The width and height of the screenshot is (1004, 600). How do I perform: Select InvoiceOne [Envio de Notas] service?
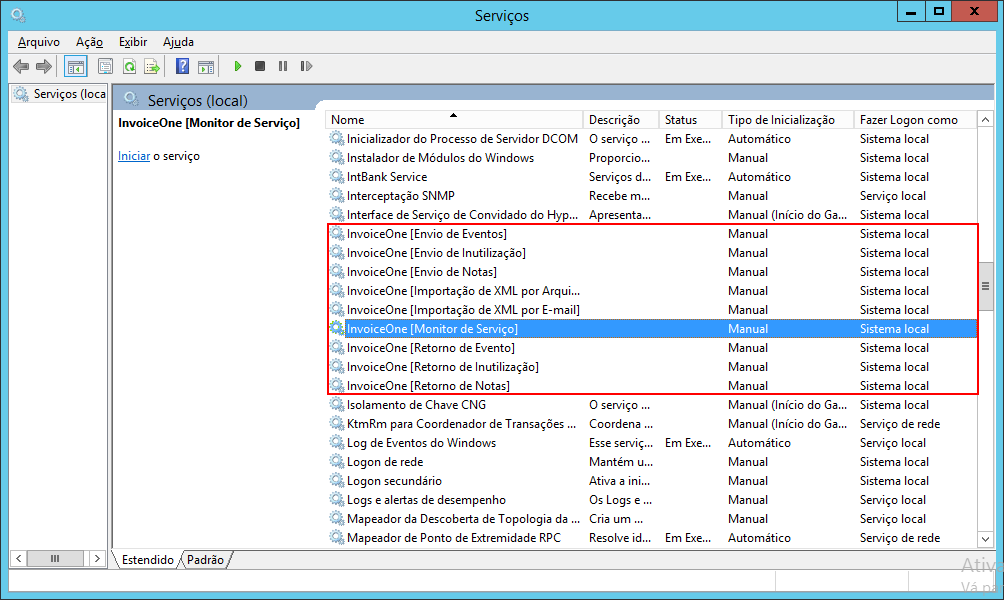(x=652, y=272)
